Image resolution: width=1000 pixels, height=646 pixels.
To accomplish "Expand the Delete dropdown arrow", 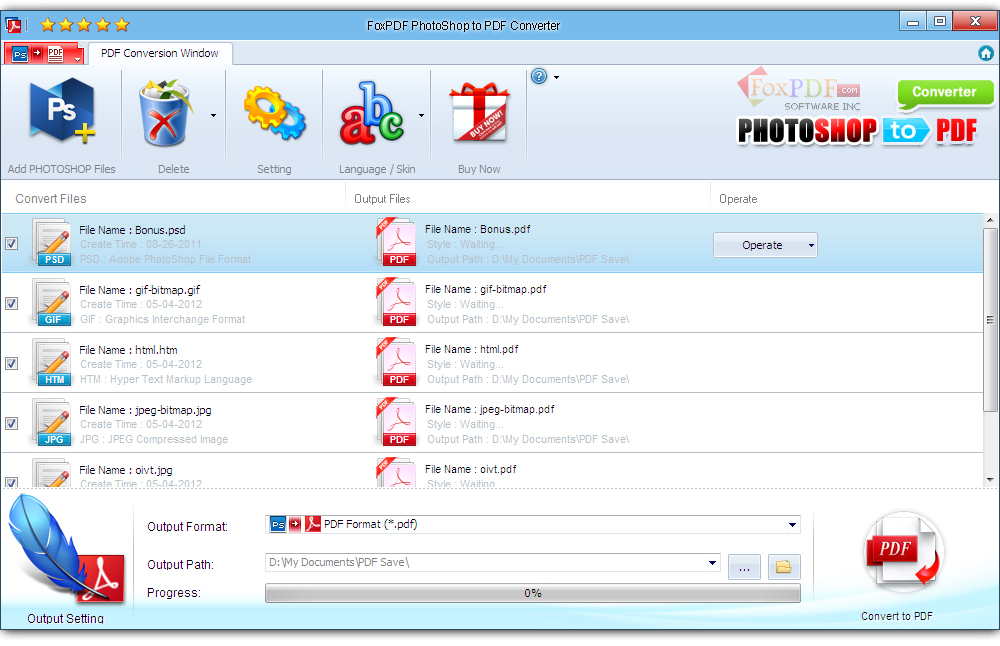I will tap(213, 115).
